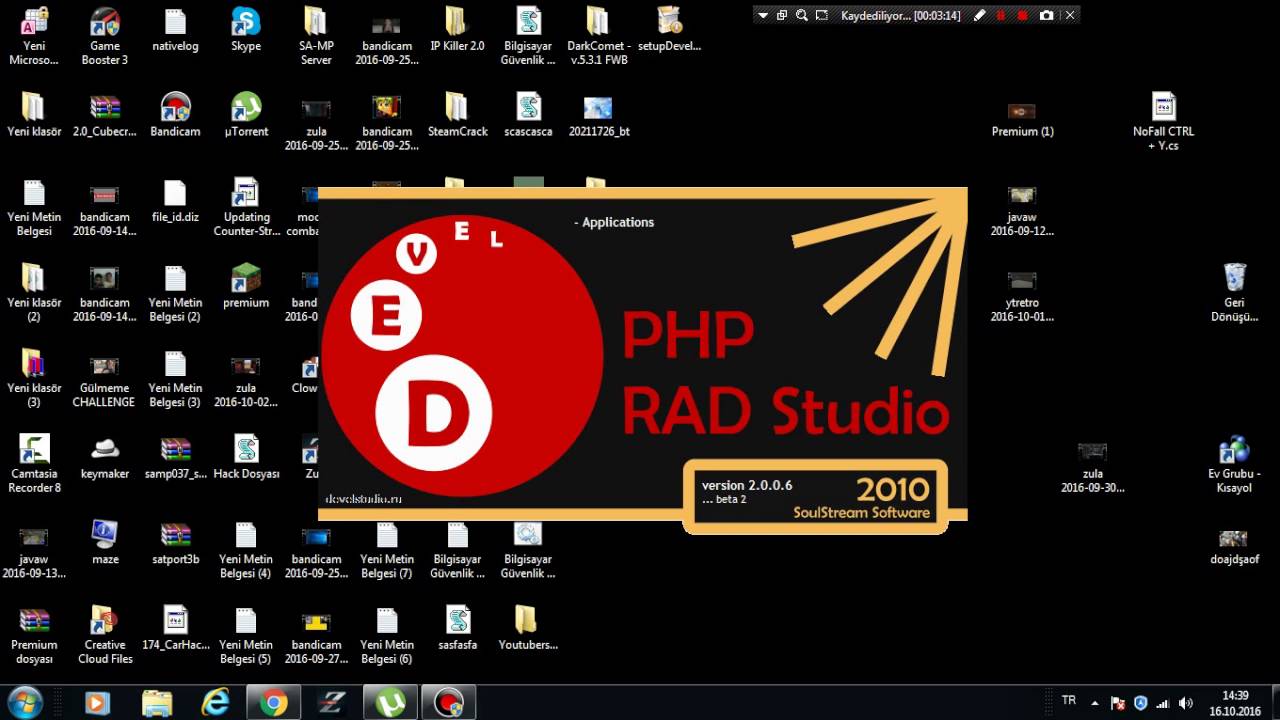Screen dimensions: 1280x720
Task: Open the volume speaker tray icon
Action: click(1186, 703)
